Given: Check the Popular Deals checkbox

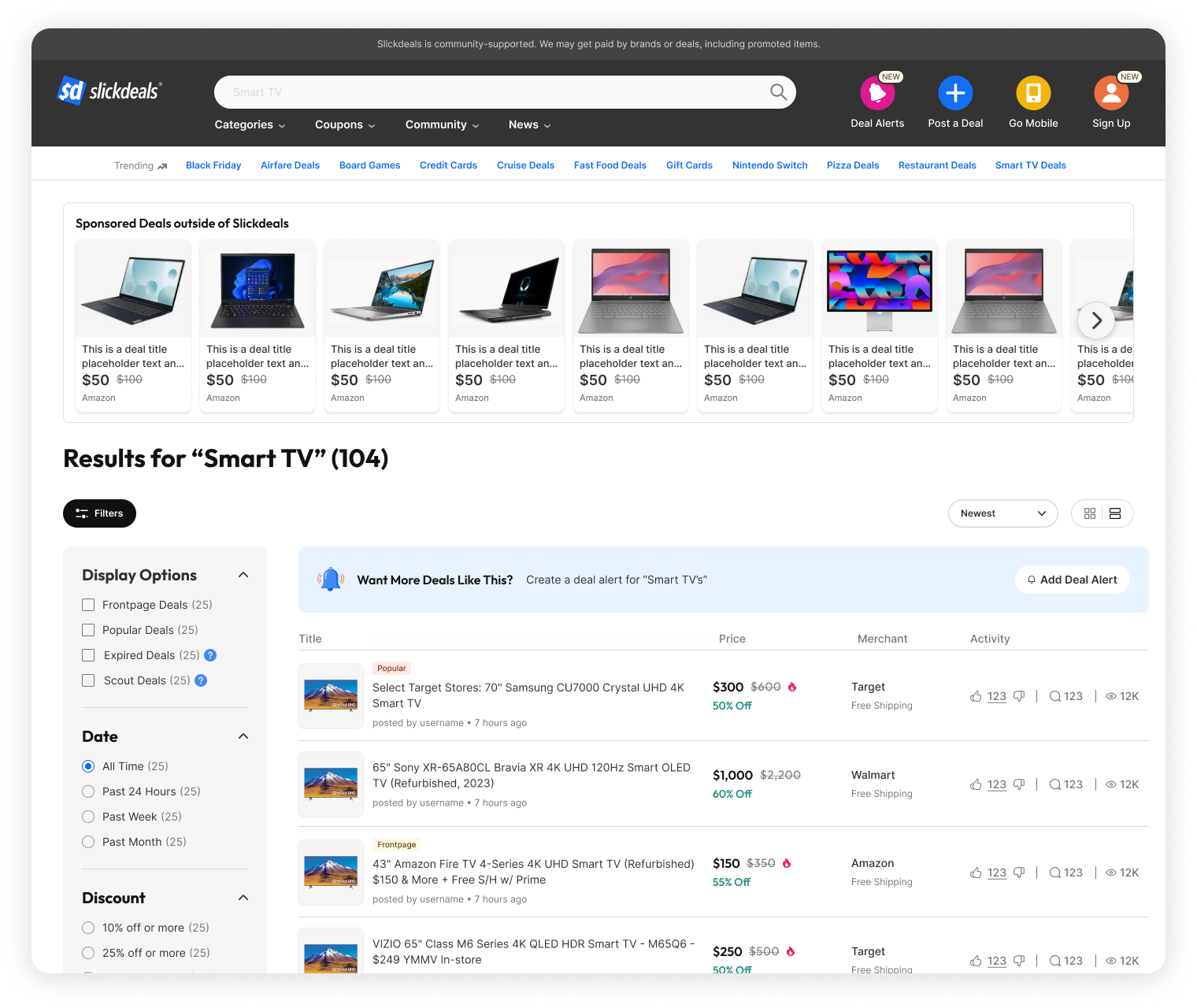Looking at the screenshot, I should click(88, 630).
